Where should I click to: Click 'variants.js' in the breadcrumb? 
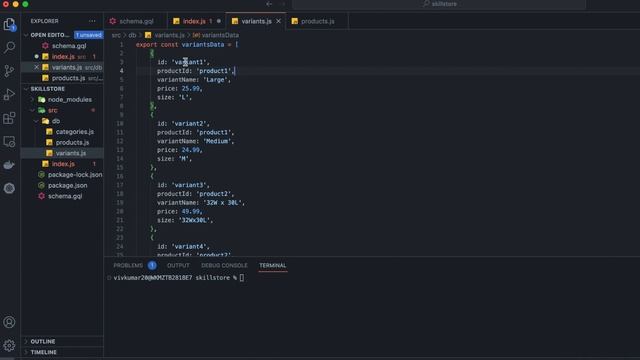click(x=169, y=36)
